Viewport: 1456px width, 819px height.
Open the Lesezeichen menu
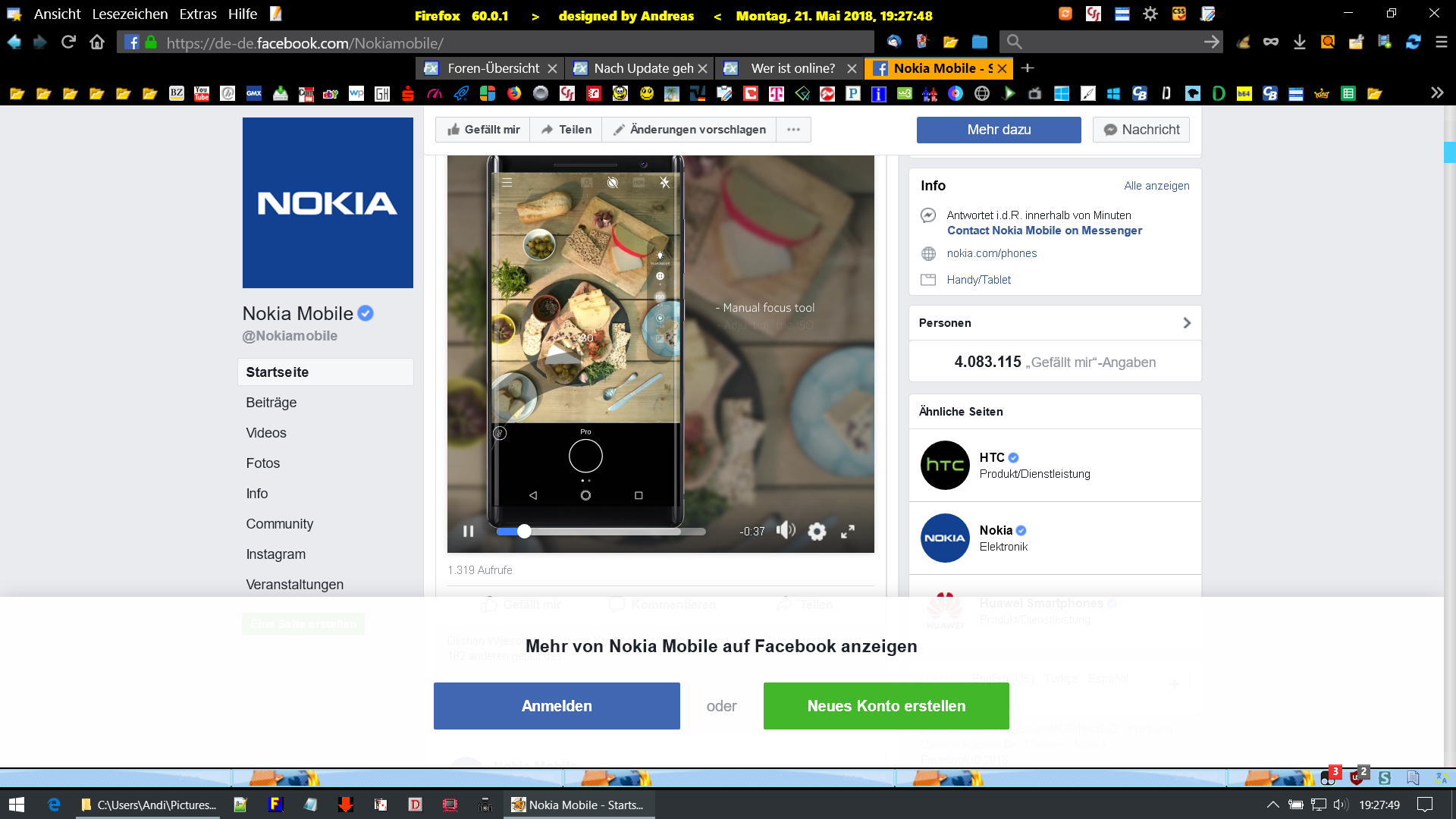(130, 14)
